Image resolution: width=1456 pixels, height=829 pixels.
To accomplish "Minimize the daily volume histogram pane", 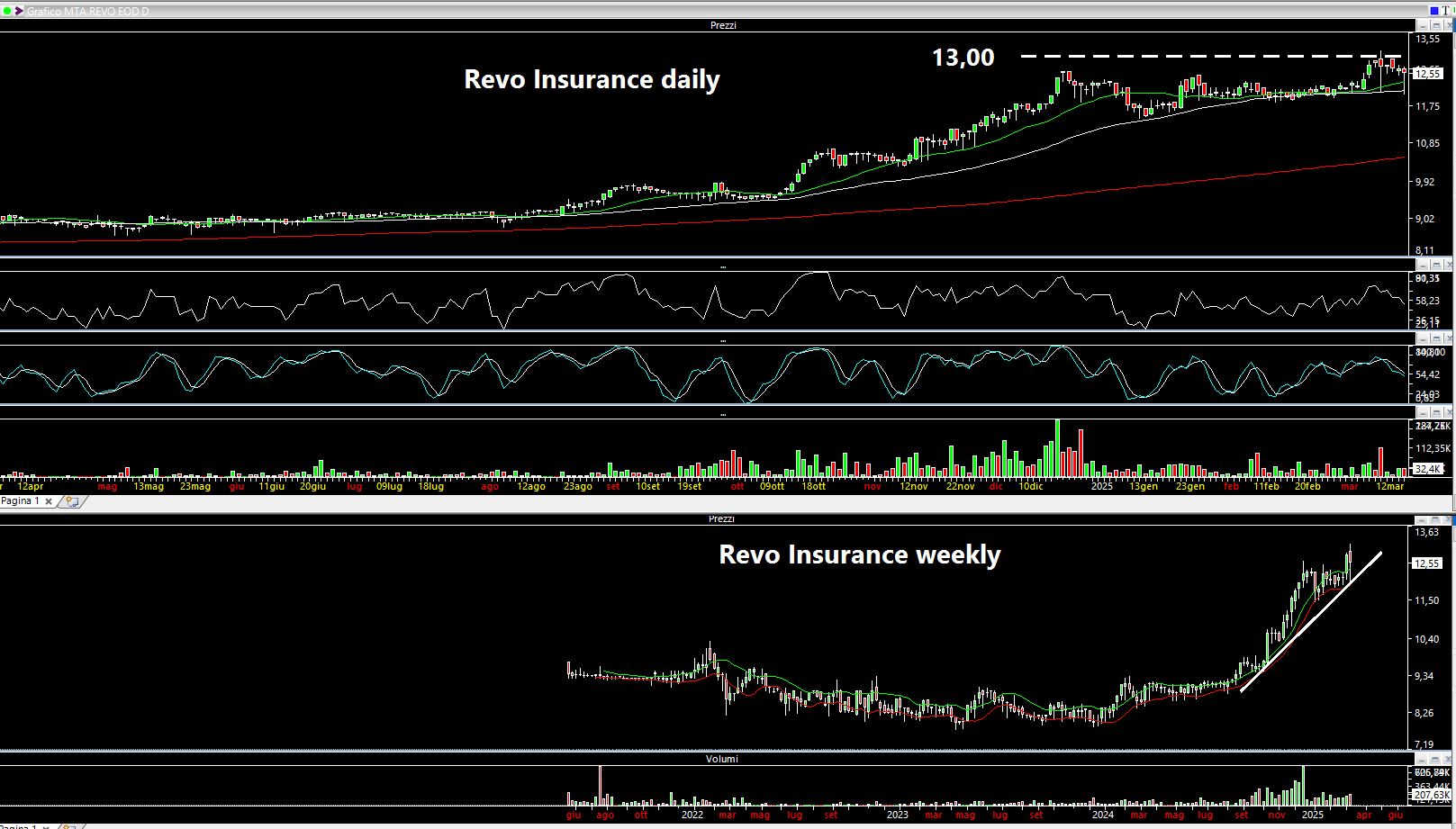I will click(x=1424, y=412).
